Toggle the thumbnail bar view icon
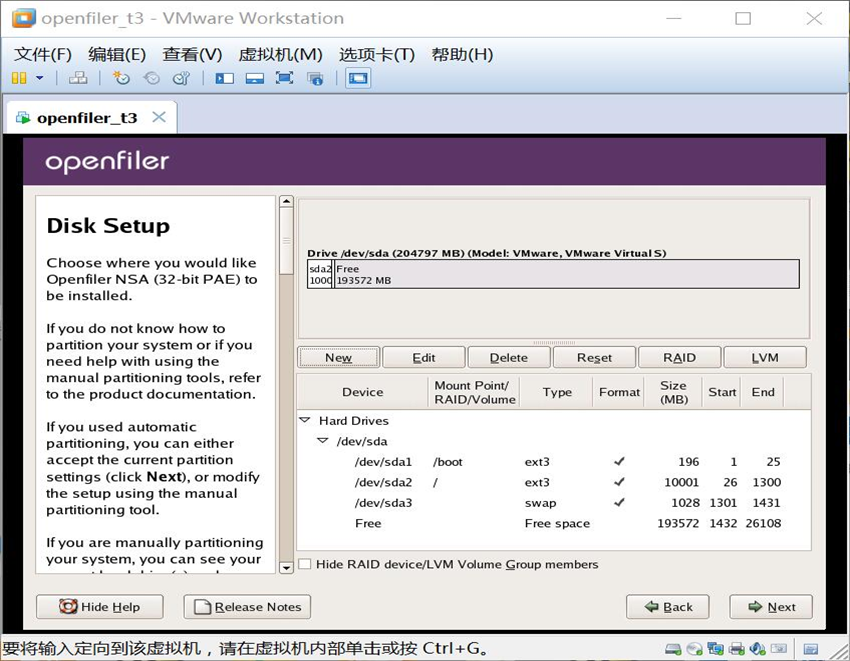 click(x=255, y=79)
